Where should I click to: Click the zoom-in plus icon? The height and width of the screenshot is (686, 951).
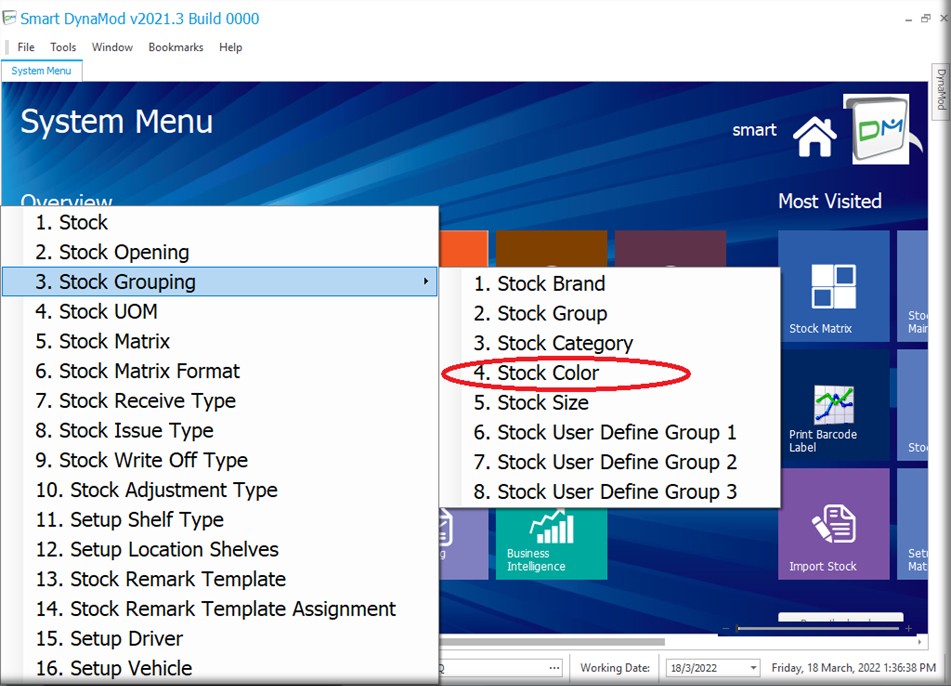tap(908, 629)
